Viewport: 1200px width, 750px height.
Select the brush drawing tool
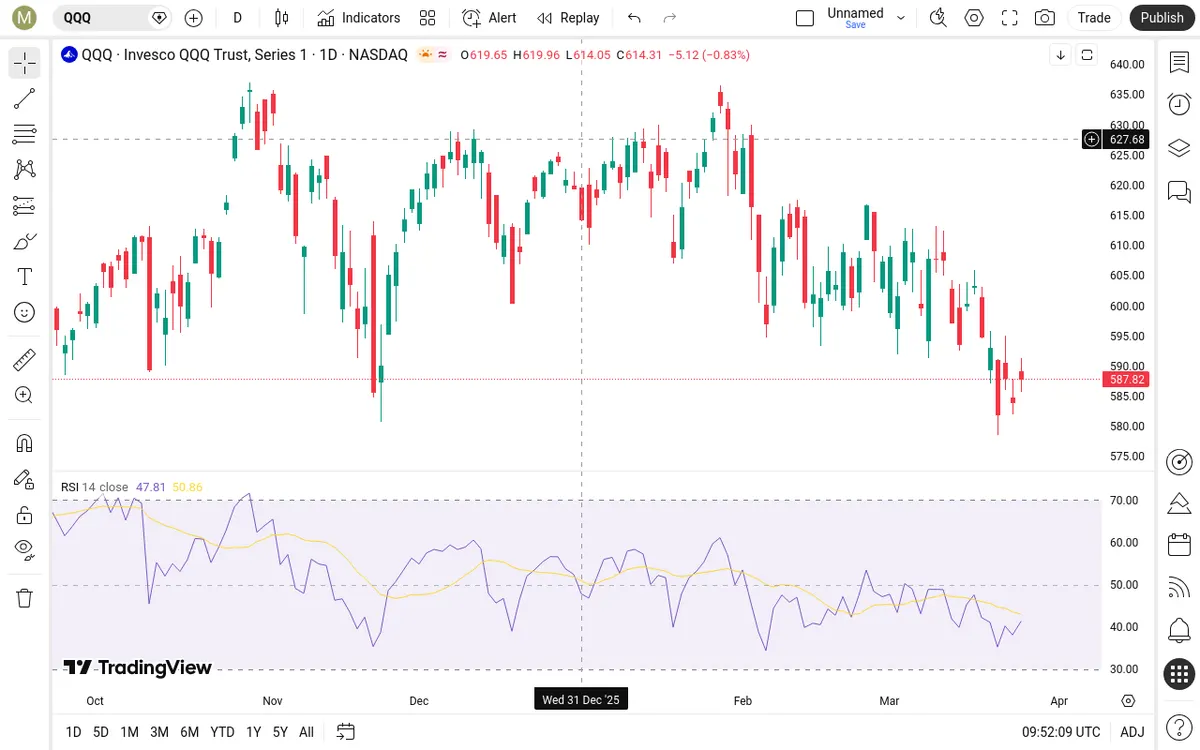[25, 241]
